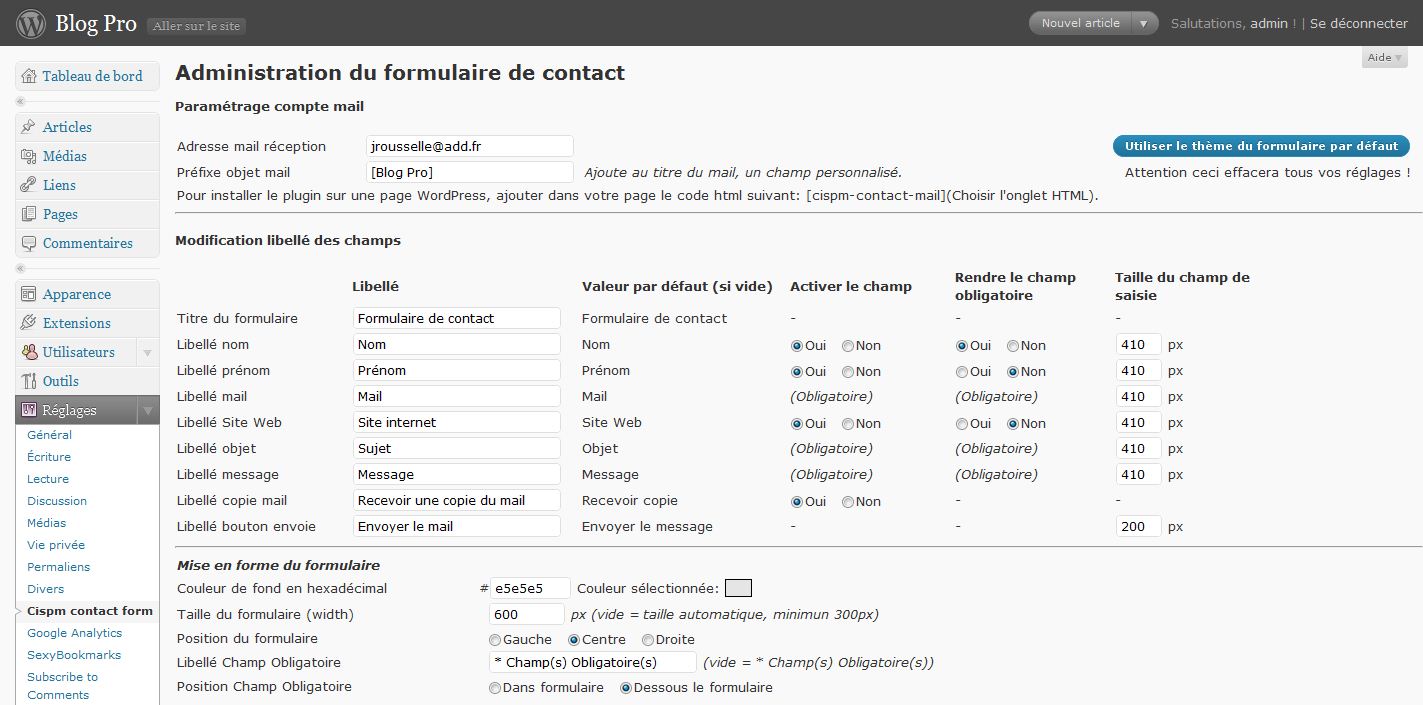
Task: Click the selected background color swatch
Action: click(738, 588)
